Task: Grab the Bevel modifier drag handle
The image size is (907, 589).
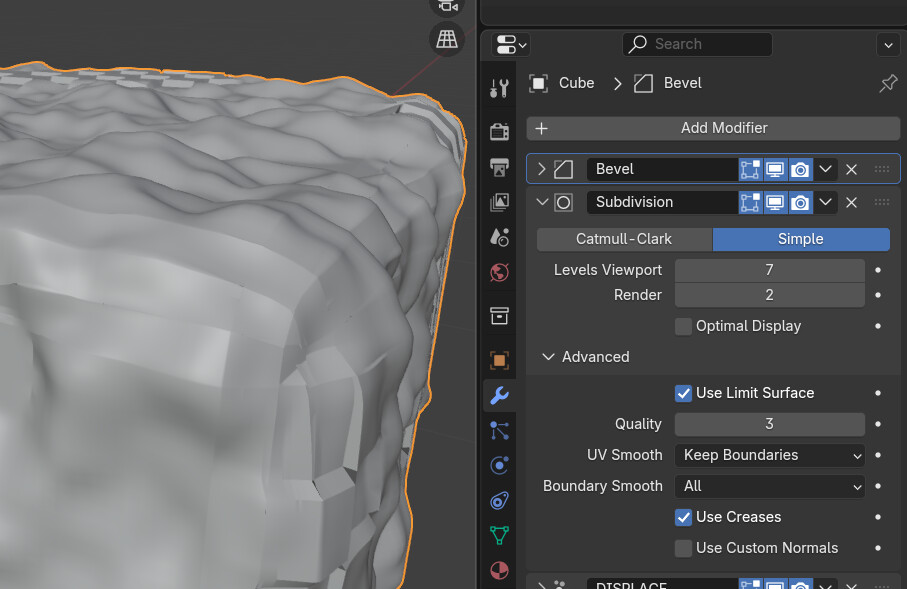Action: [882, 170]
